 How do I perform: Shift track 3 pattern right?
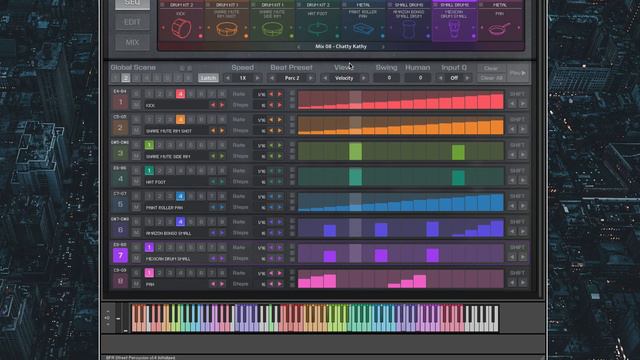coord(522,155)
